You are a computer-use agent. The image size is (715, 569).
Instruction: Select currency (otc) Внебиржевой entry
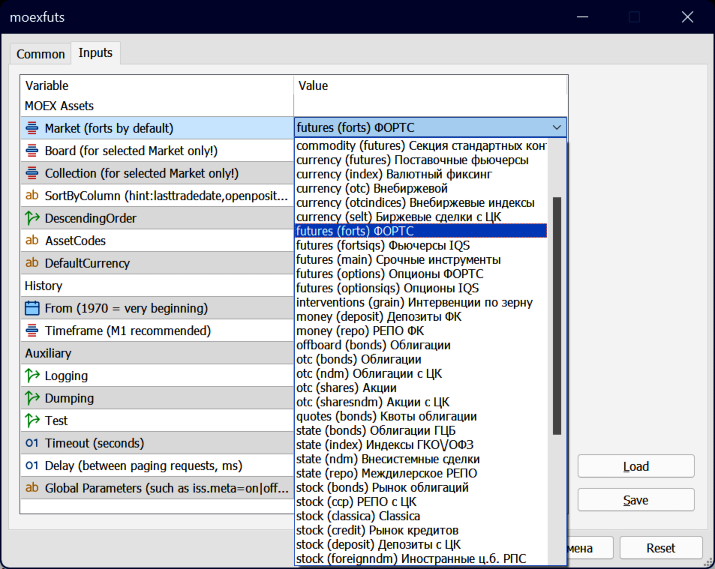421,188
